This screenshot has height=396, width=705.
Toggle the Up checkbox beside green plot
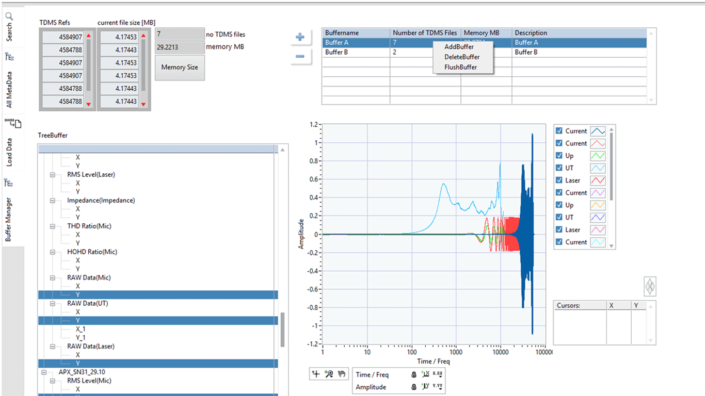[x=559, y=156]
